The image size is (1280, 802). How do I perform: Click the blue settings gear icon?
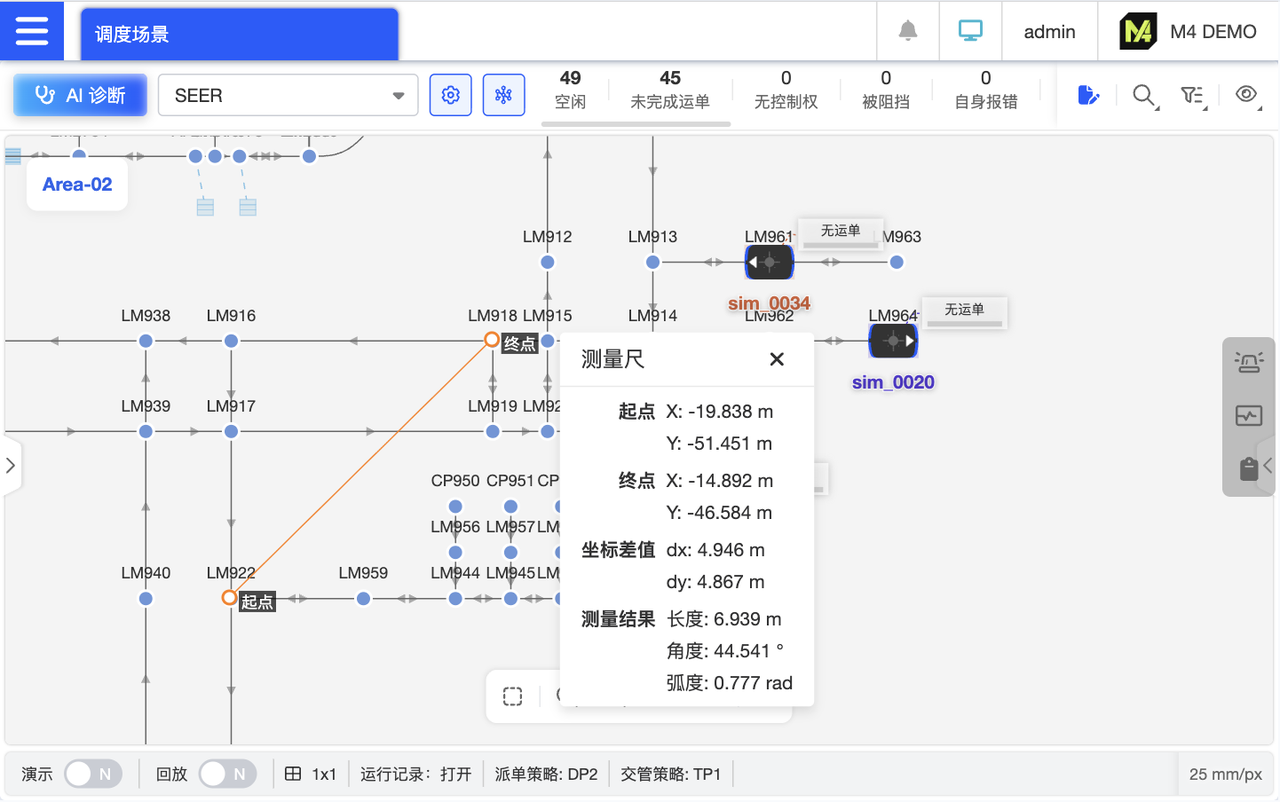click(x=450, y=94)
